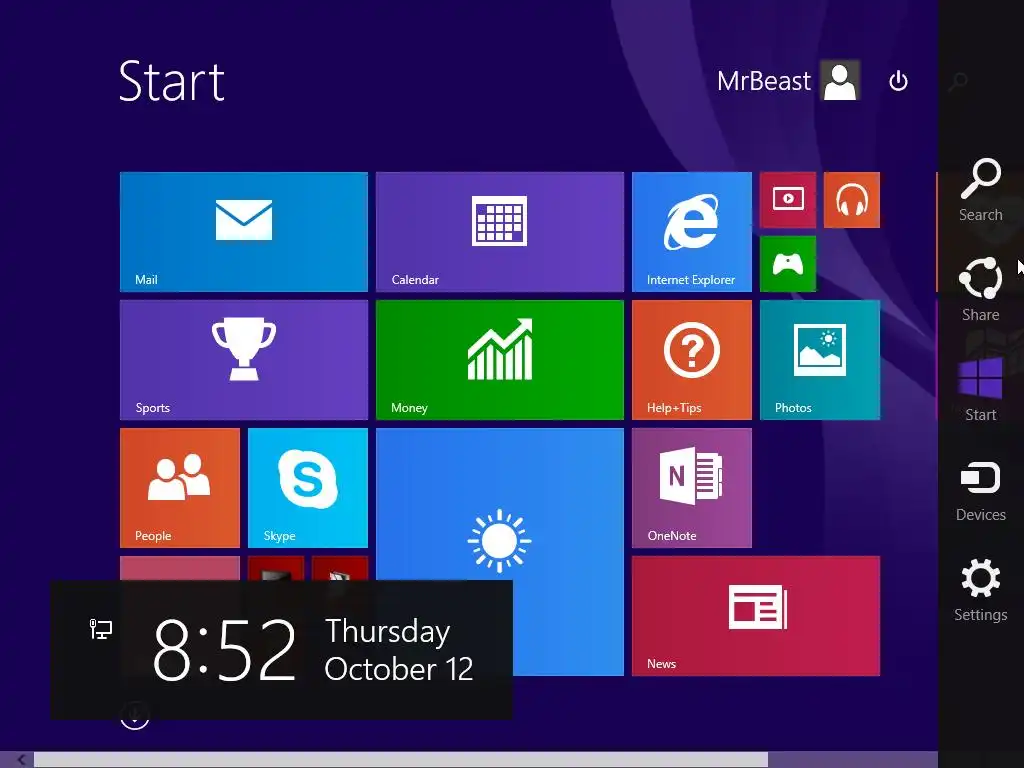This screenshot has height=768, width=1024.
Task: Launch the Skype tile
Action: pyautogui.click(x=308, y=488)
